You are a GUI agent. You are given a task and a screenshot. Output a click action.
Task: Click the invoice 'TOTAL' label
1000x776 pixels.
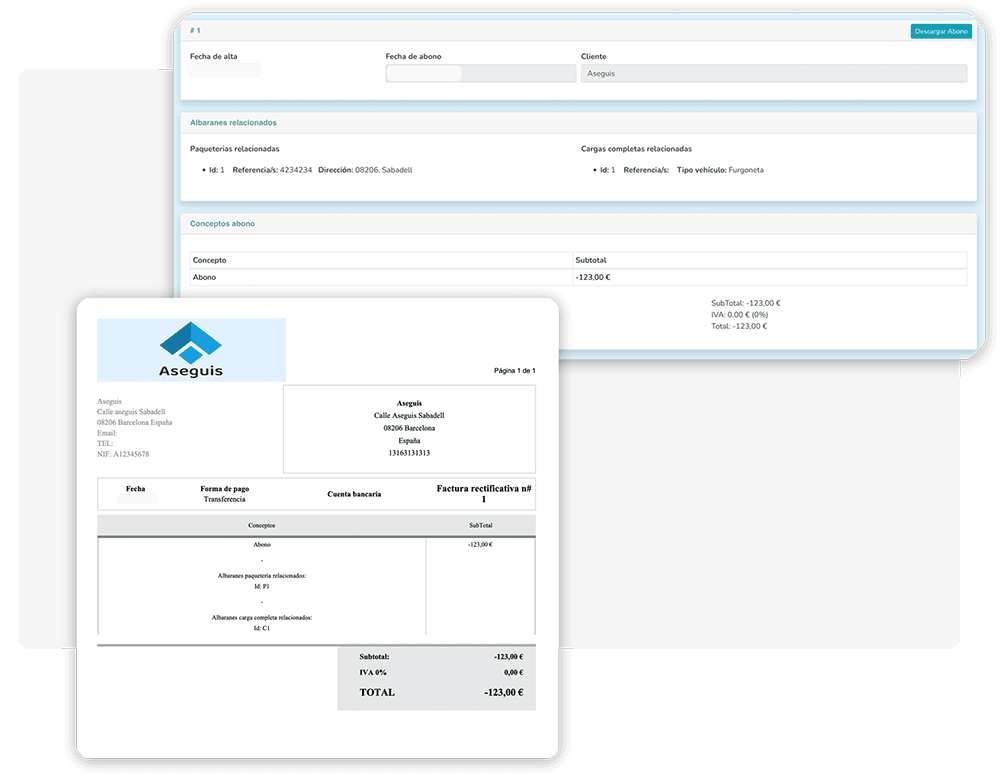click(377, 692)
